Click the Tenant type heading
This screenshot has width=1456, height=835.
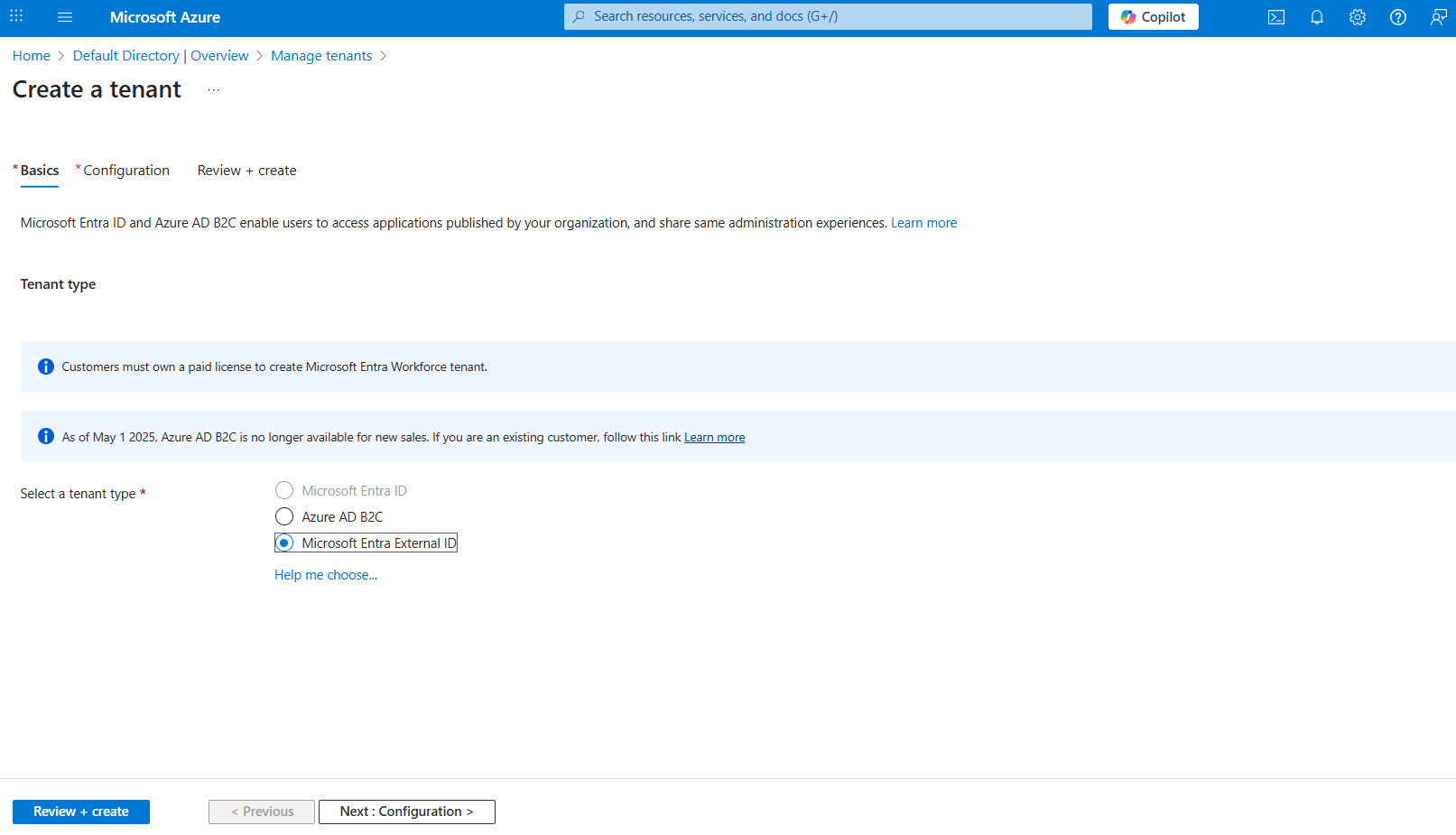point(58,284)
